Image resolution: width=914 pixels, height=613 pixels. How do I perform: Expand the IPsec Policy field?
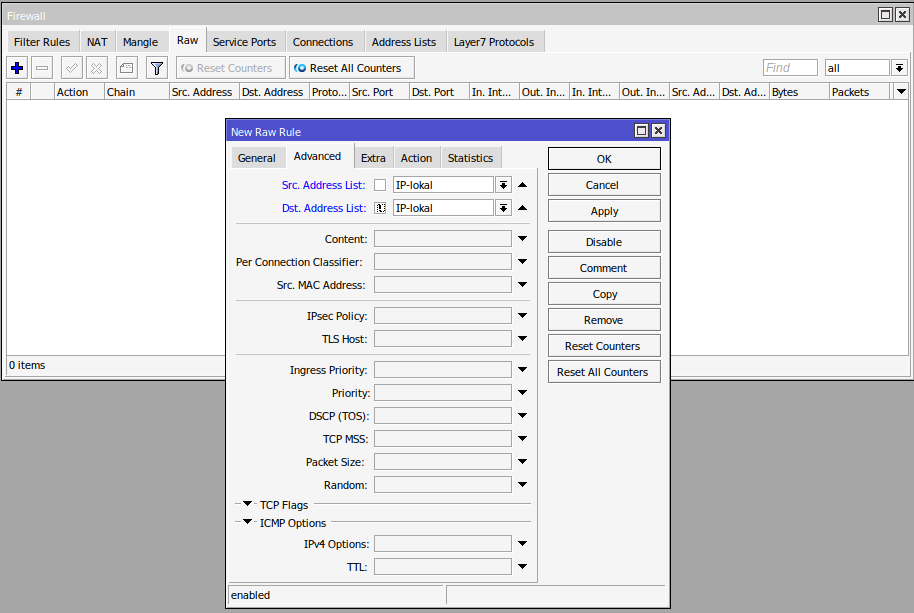pos(523,315)
